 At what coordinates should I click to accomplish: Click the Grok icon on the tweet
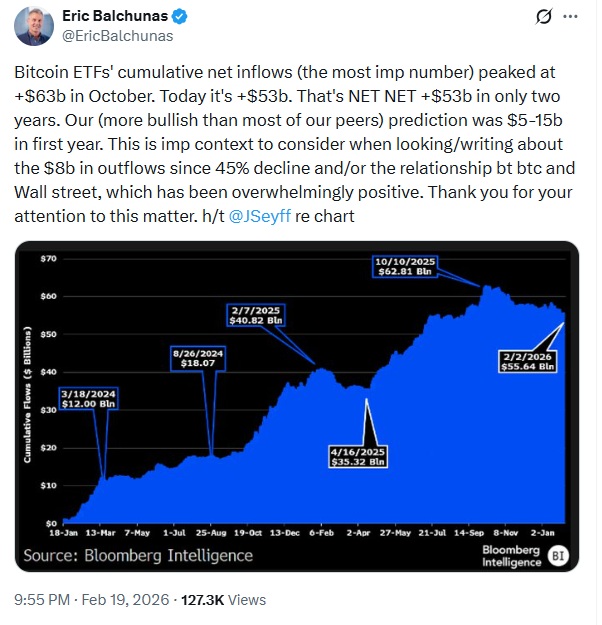[x=545, y=17]
